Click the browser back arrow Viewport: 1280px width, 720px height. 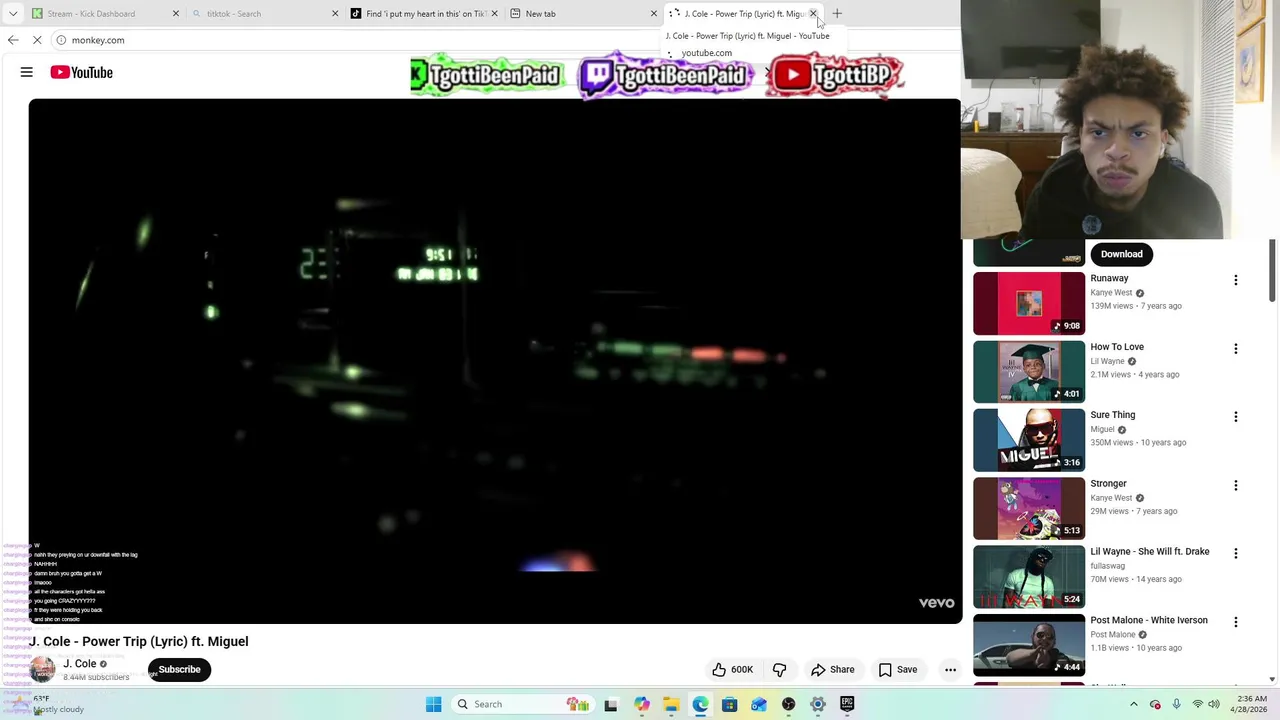pos(13,40)
